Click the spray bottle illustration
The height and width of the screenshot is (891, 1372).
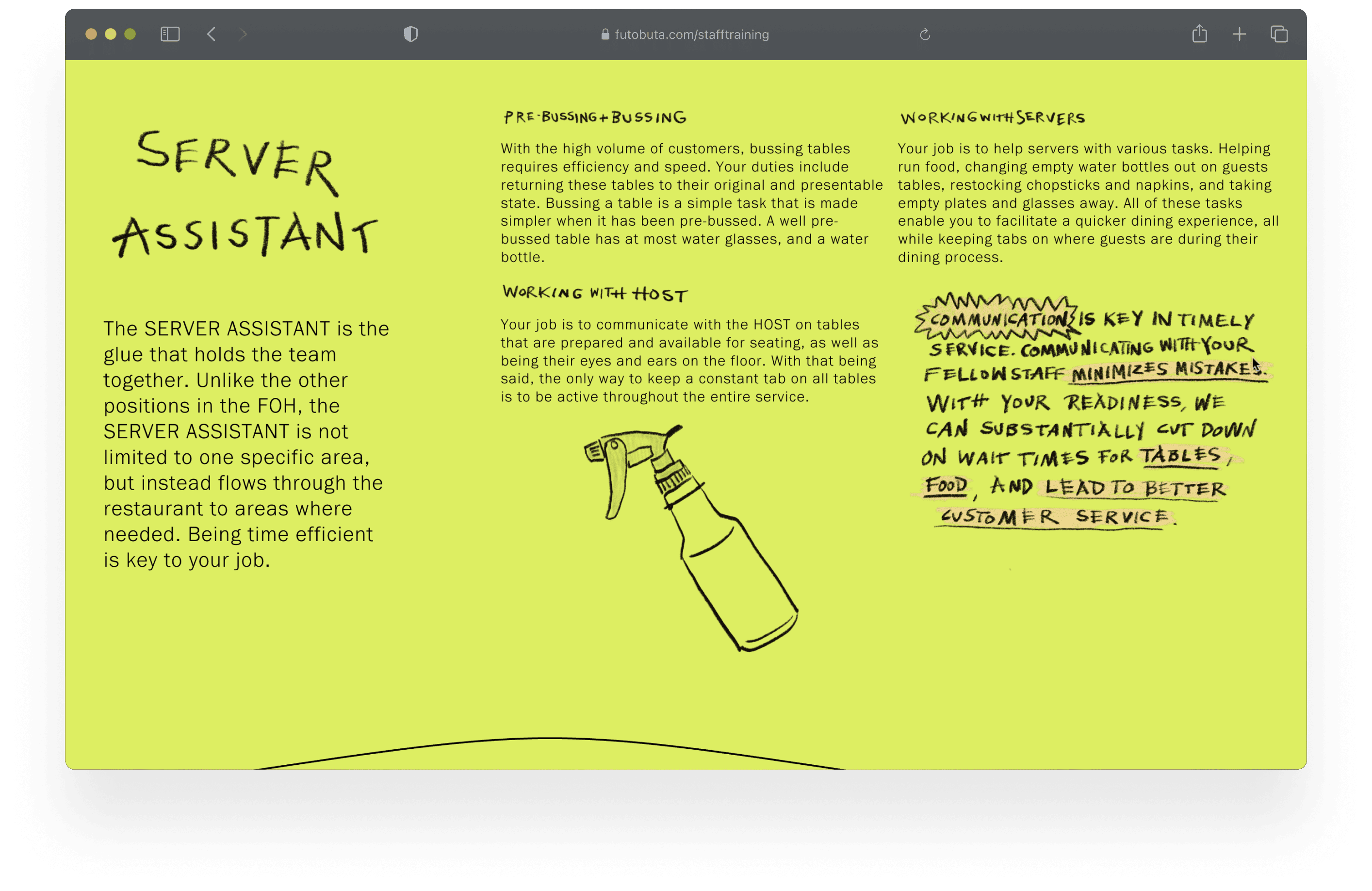(x=692, y=536)
